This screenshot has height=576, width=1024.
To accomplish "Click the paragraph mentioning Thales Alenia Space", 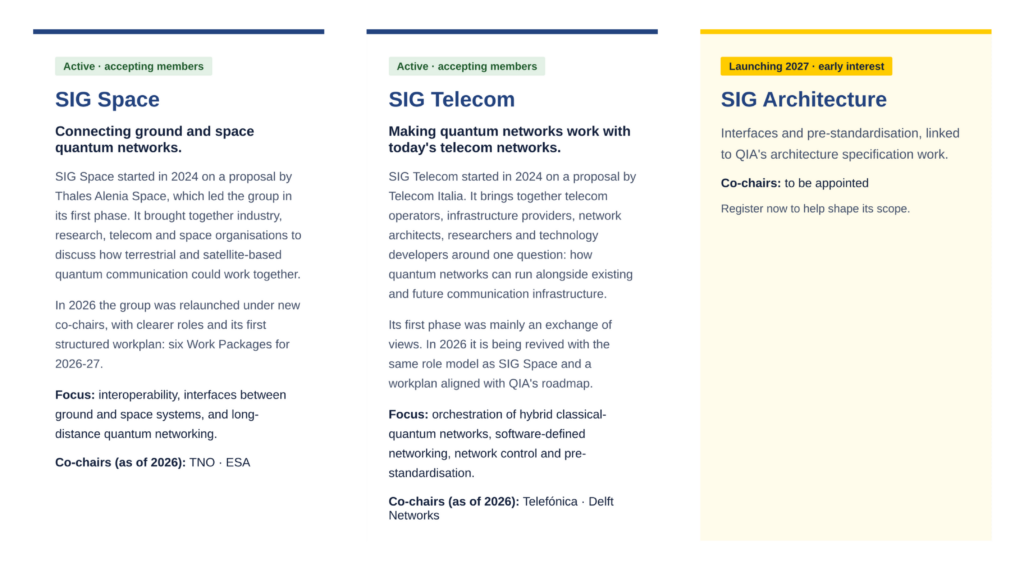I will coord(178,225).
